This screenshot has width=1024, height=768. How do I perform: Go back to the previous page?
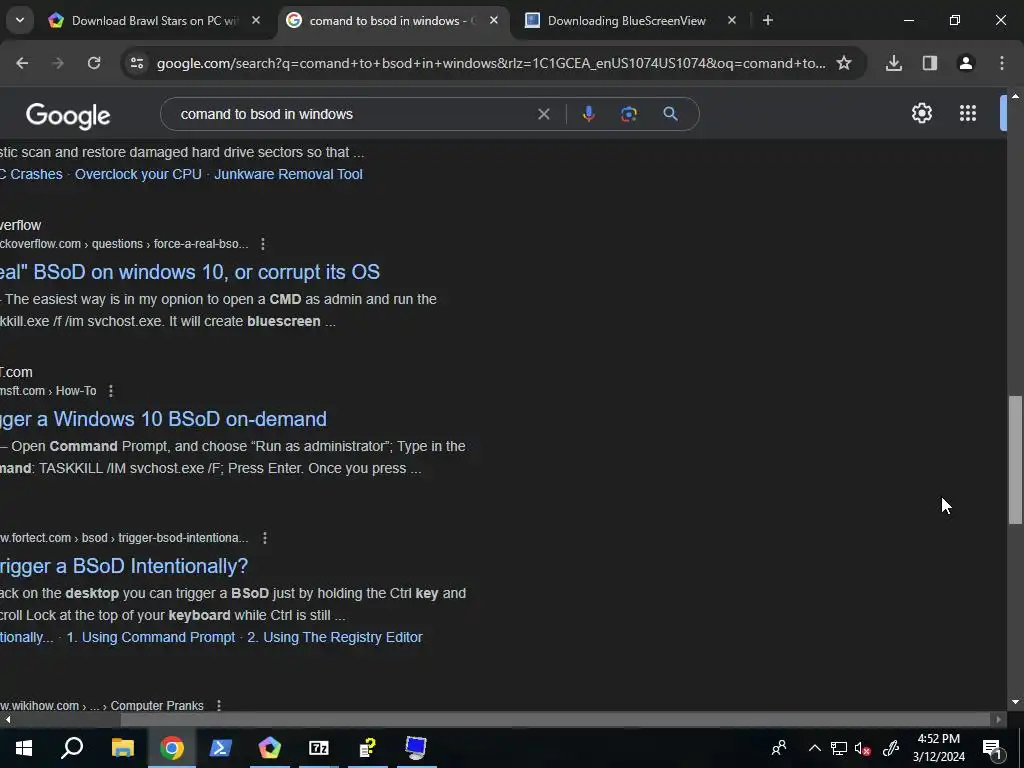[x=22, y=63]
